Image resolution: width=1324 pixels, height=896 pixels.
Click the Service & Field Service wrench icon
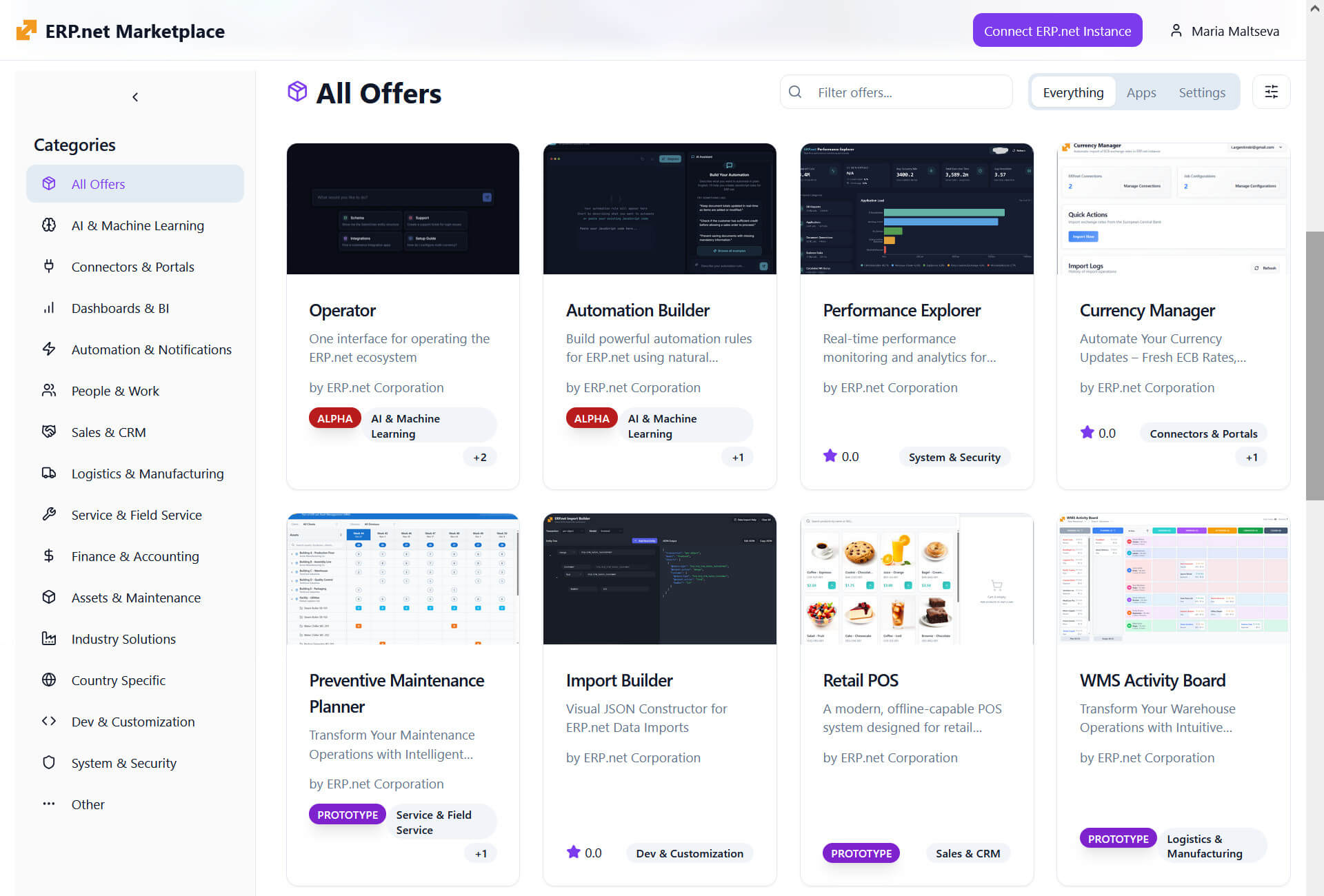point(49,514)
